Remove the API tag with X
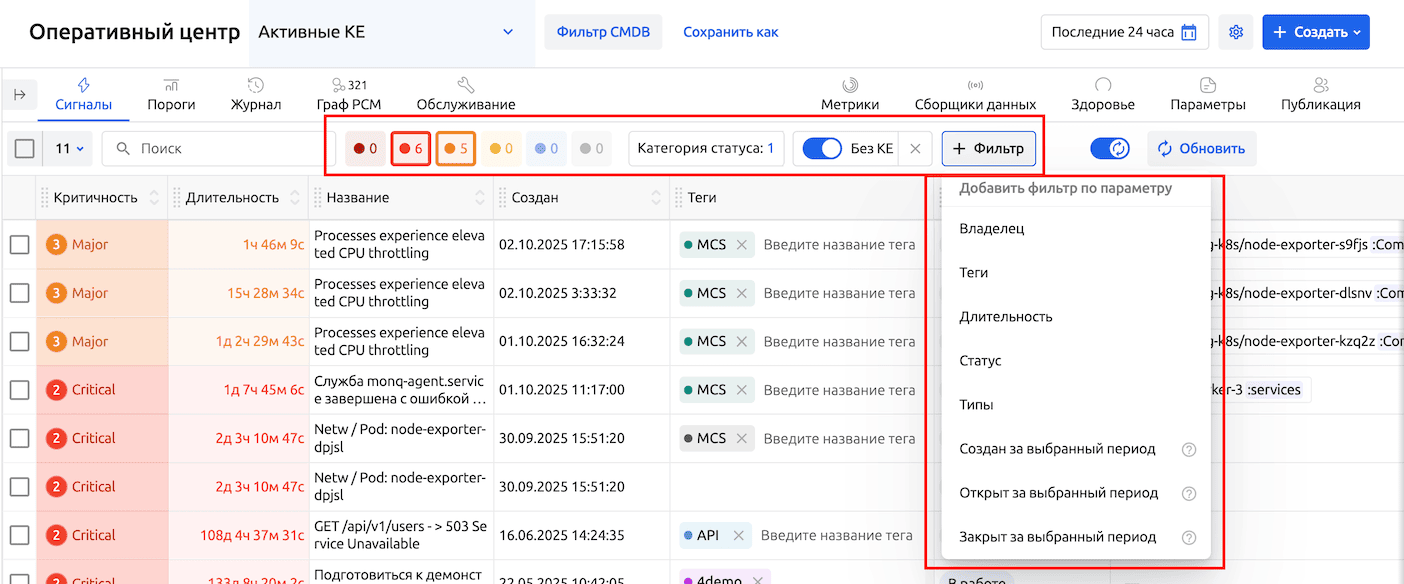The width and height of the screenshot is (1404, 584). [739, 536]
